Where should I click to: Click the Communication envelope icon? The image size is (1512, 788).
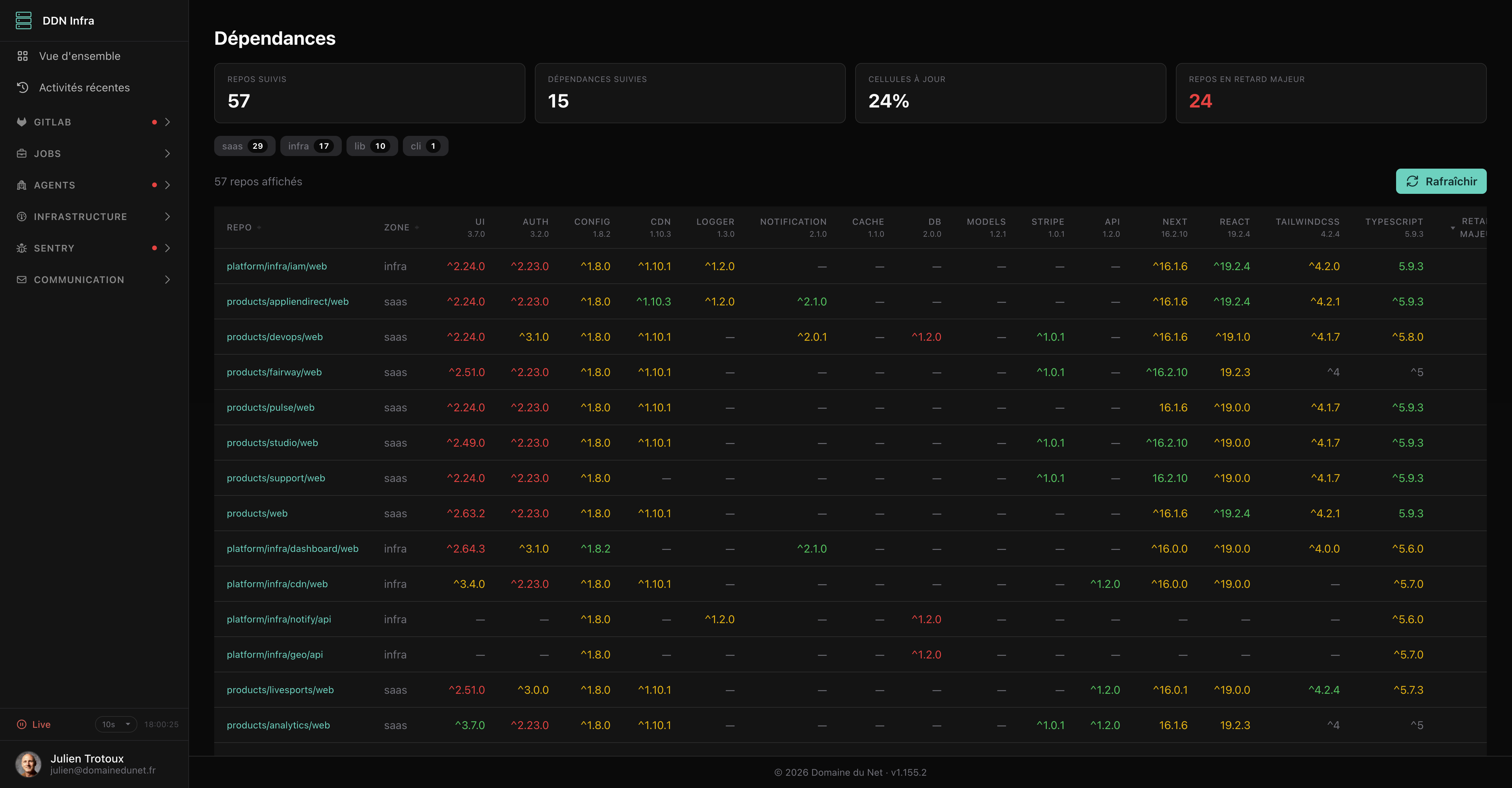click(22, 280)
